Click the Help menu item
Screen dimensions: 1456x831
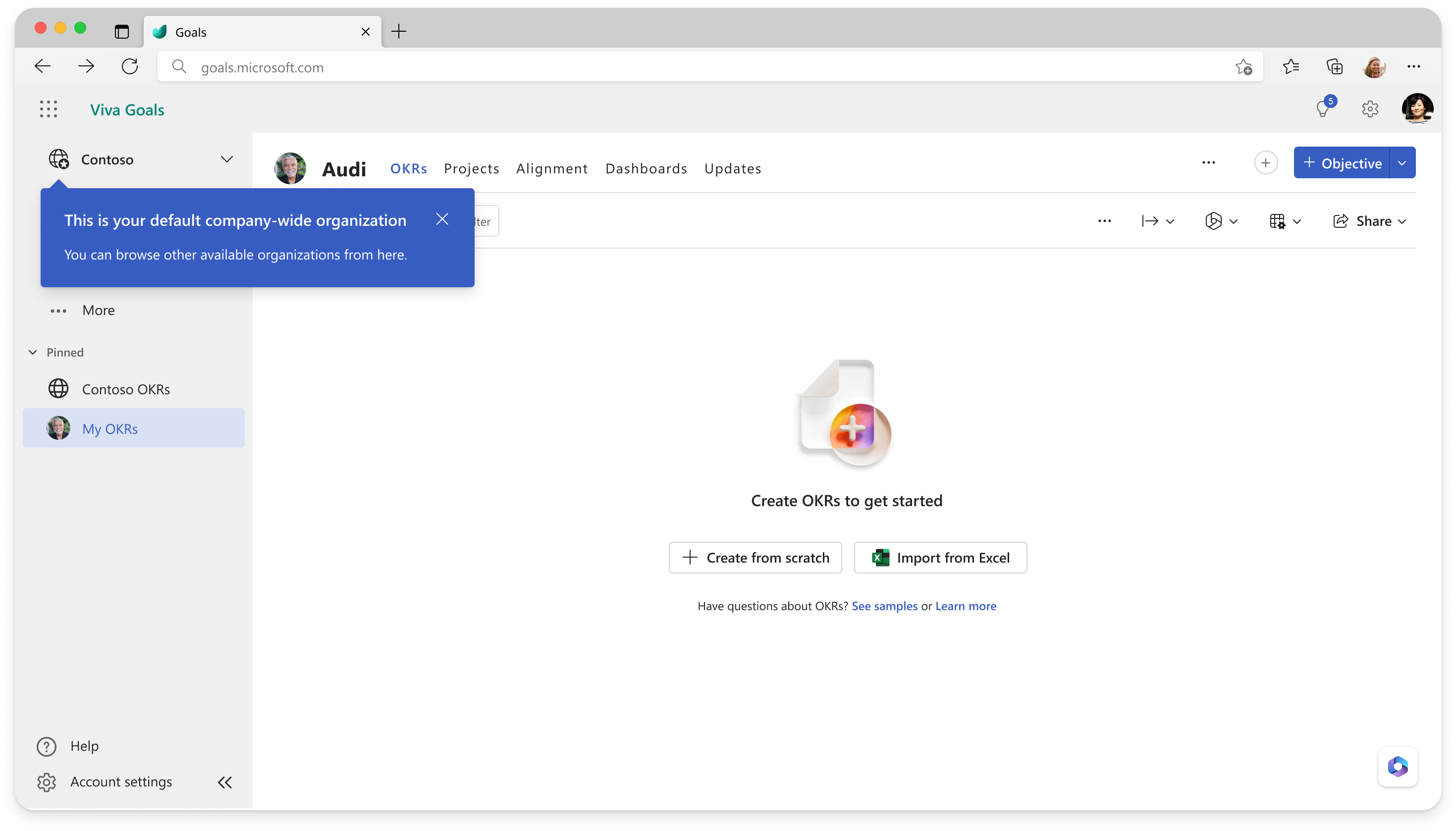84,745
